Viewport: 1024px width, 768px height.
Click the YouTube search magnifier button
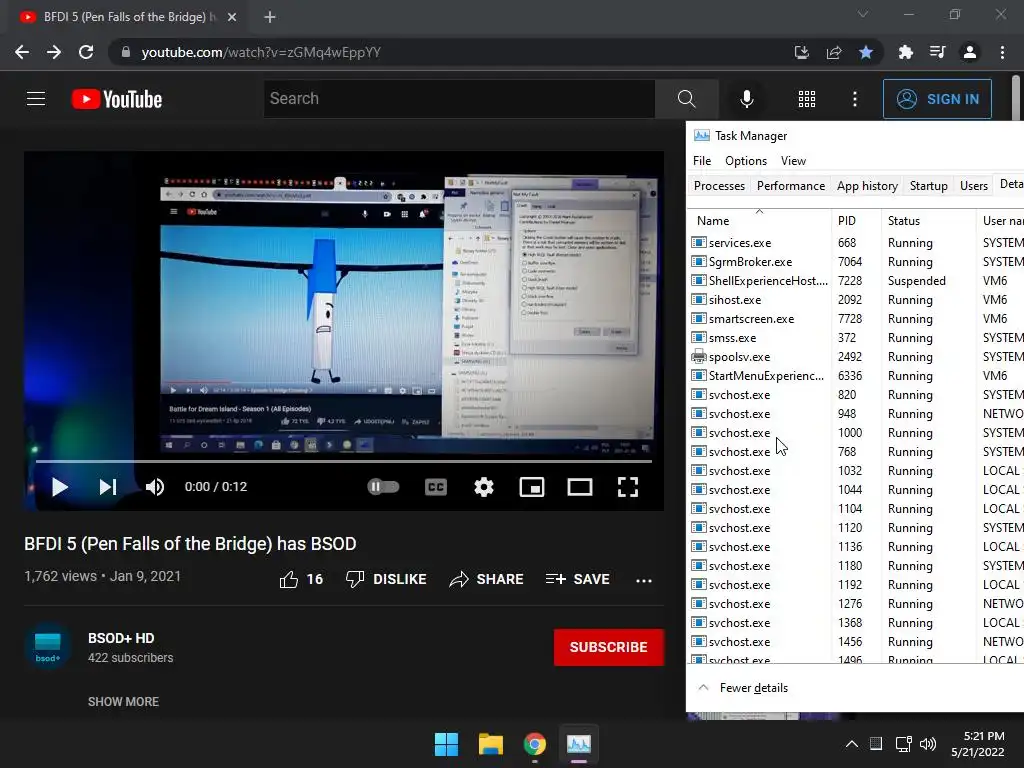point(686,99)
